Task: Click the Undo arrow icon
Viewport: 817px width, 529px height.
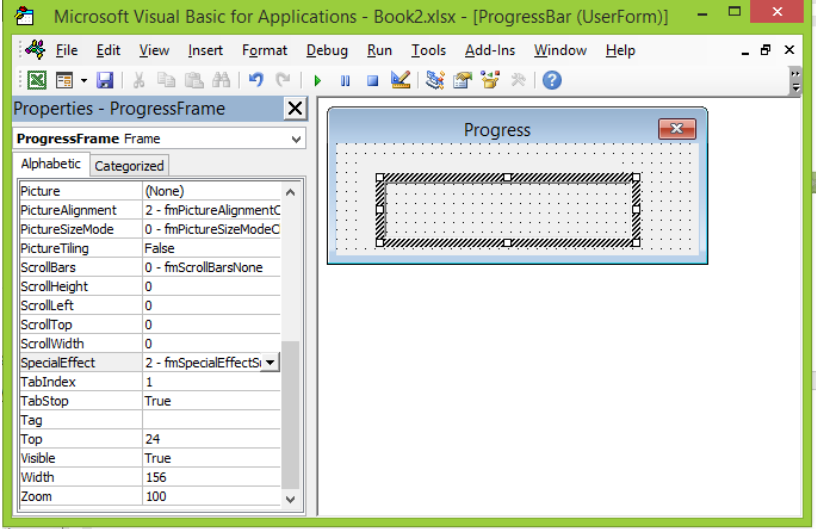Action: (256, 80)
